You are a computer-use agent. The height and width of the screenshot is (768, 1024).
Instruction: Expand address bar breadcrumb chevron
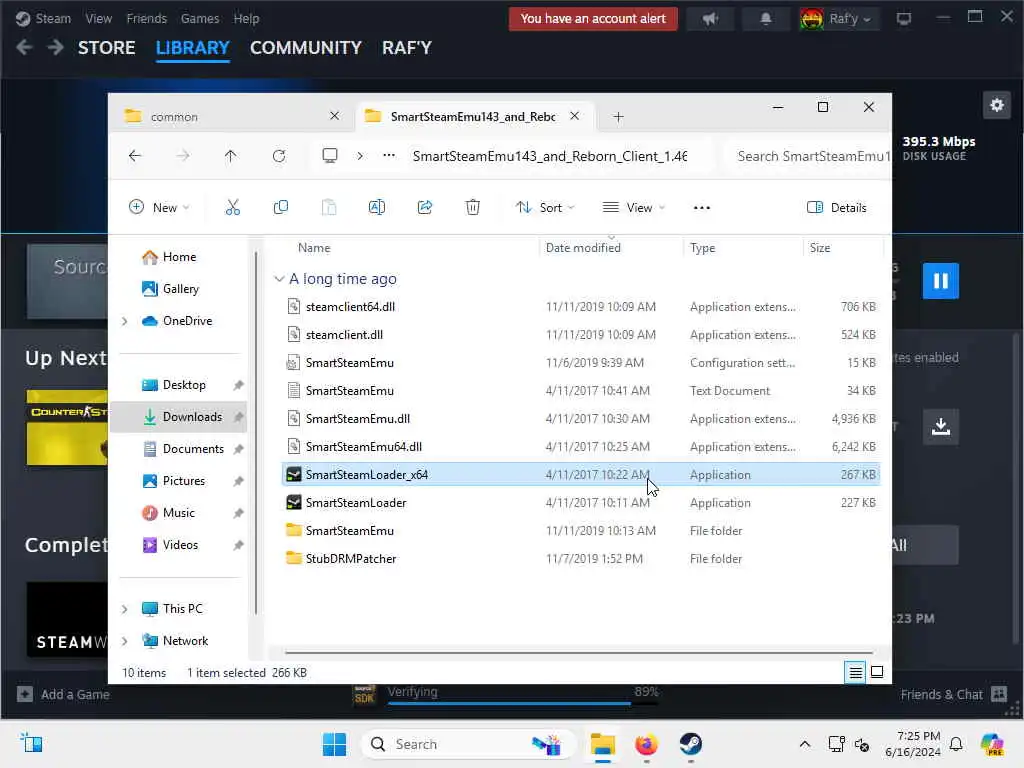click(x=360, y=155)
